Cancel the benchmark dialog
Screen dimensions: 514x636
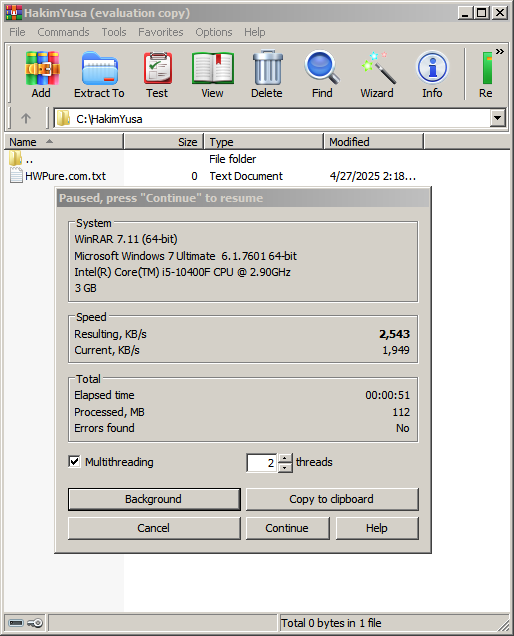click(x=154, y=528)
